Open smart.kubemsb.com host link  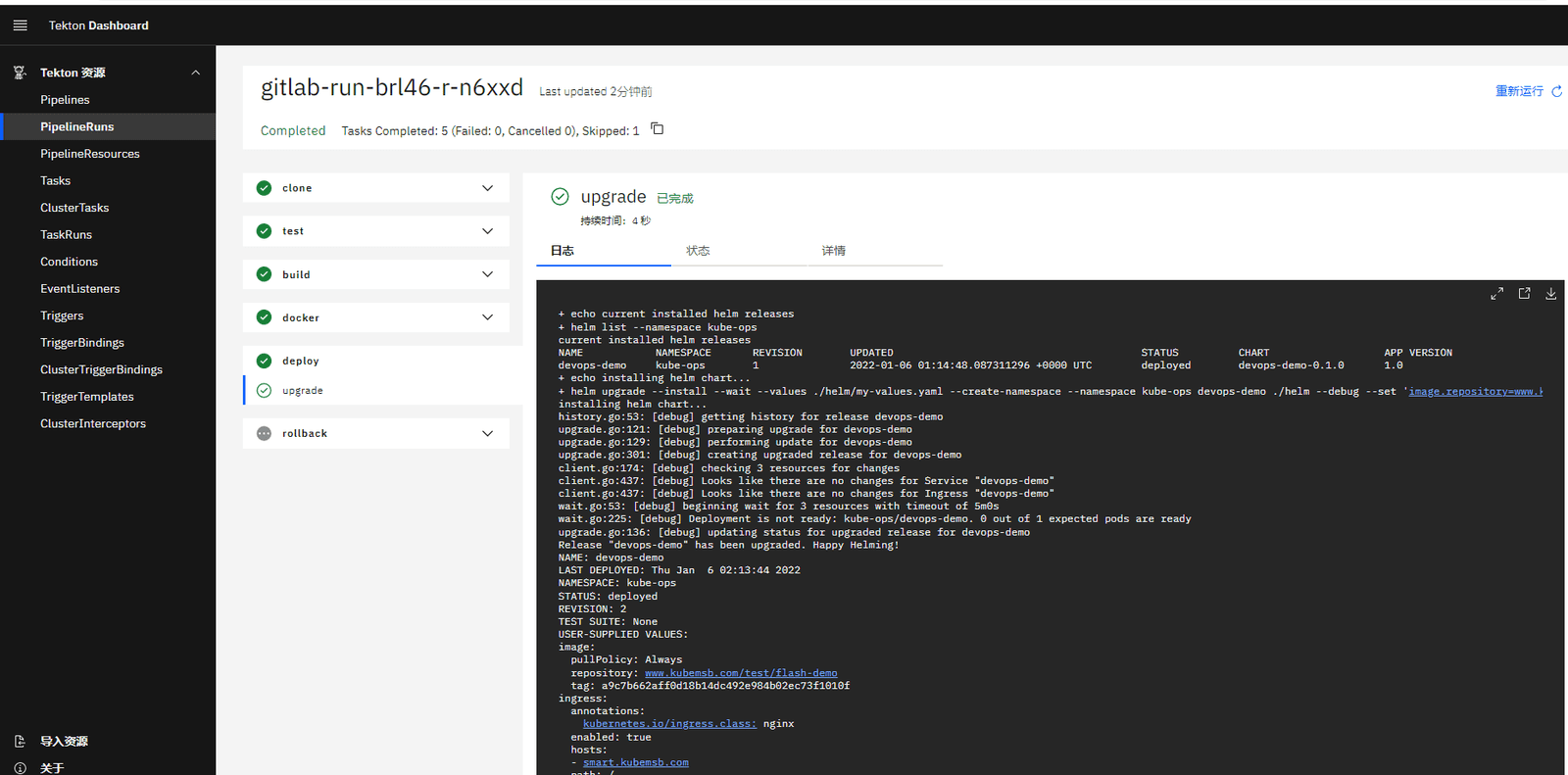tap(636, 762)
